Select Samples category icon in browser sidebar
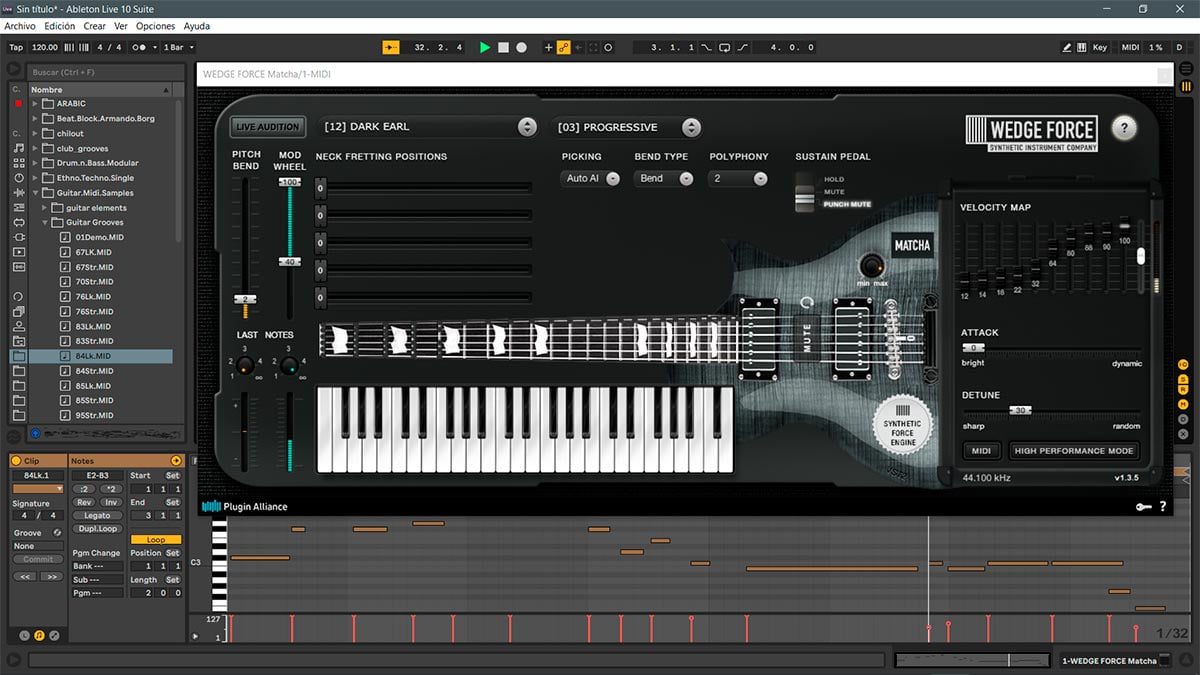Image resolution: width=1200 pixels, height=675 pixels. [x=18, y=267]
